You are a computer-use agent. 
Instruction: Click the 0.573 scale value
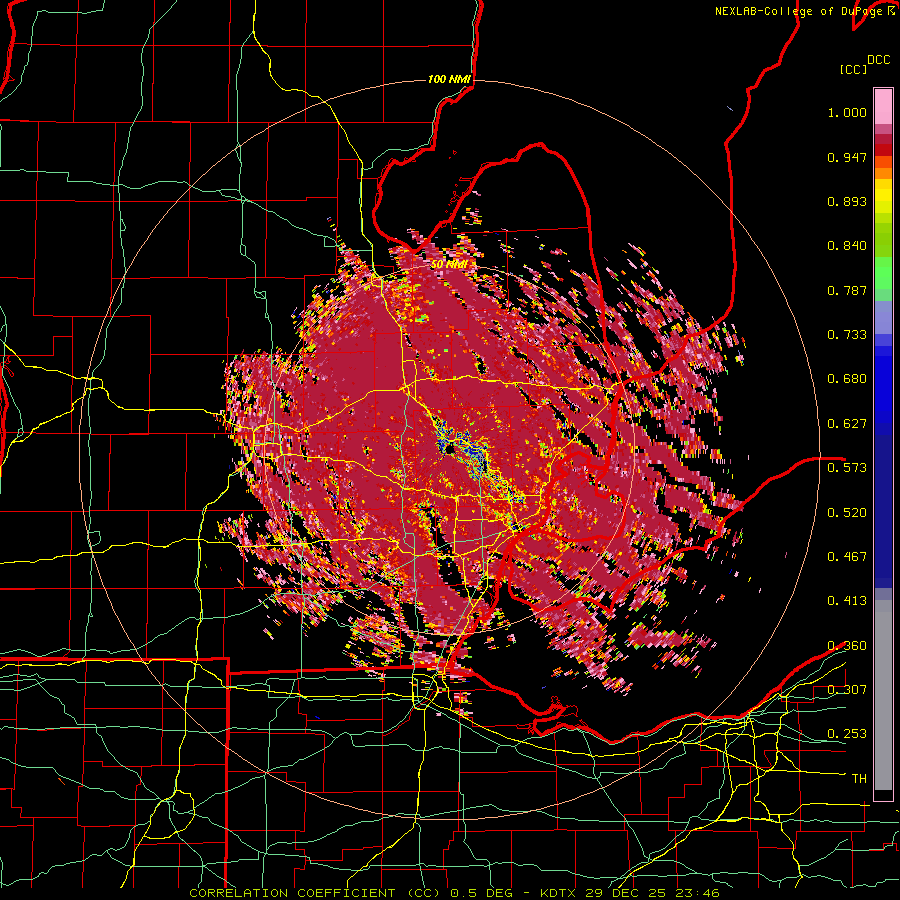tap(847, 468)
